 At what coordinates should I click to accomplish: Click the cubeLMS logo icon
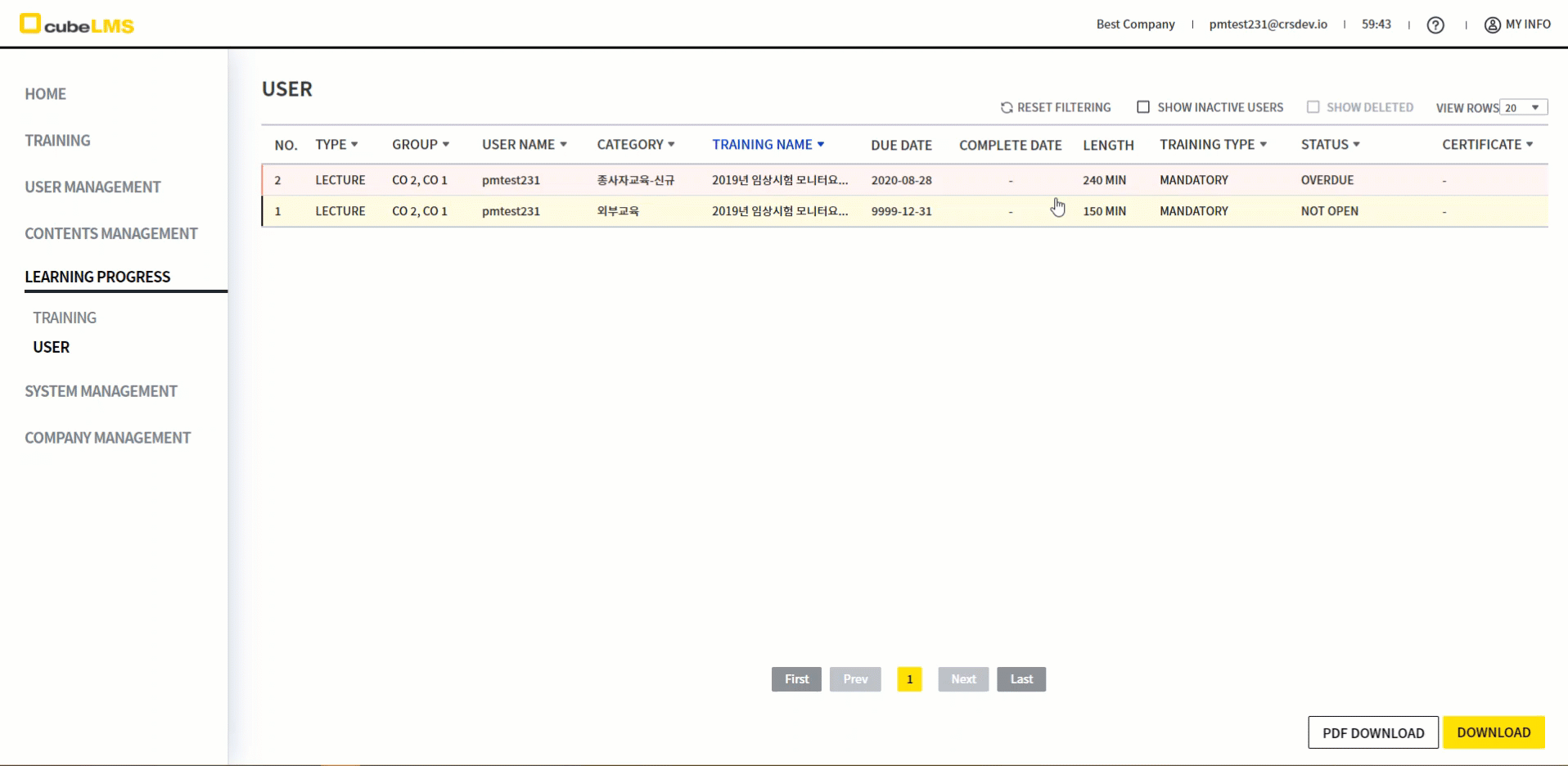30,24
